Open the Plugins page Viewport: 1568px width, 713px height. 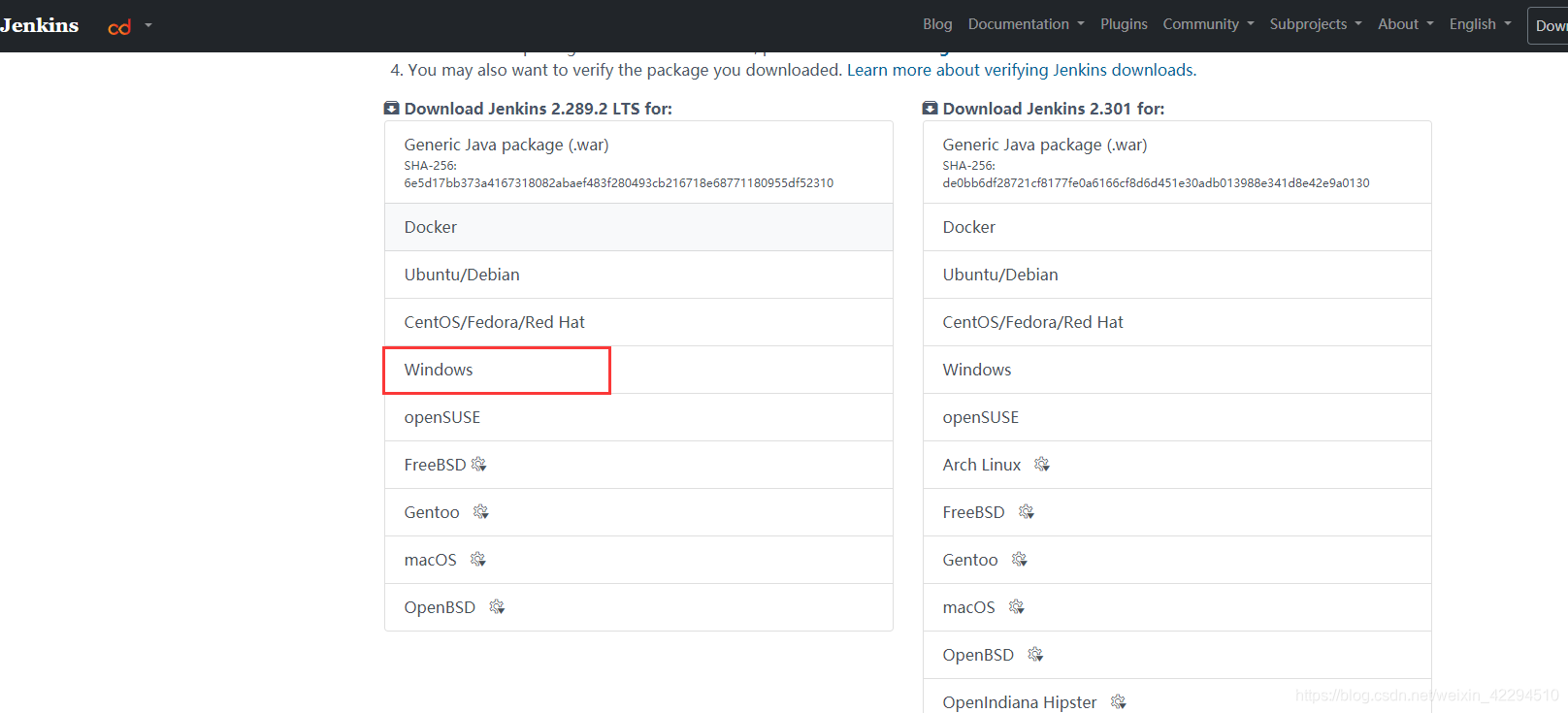pos(1124,24)
